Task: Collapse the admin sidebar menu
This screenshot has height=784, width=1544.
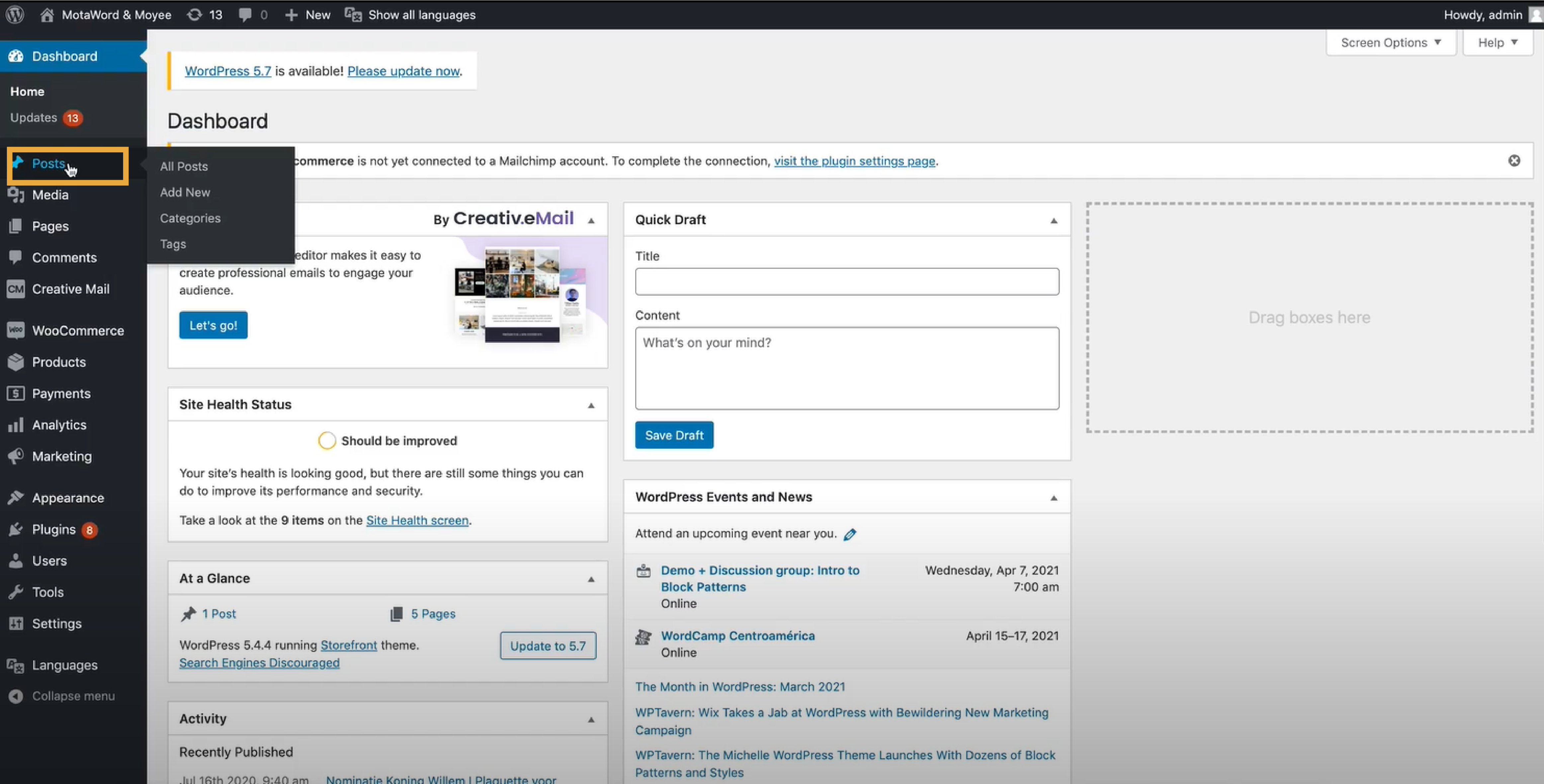Action: [x=72, y=696]
